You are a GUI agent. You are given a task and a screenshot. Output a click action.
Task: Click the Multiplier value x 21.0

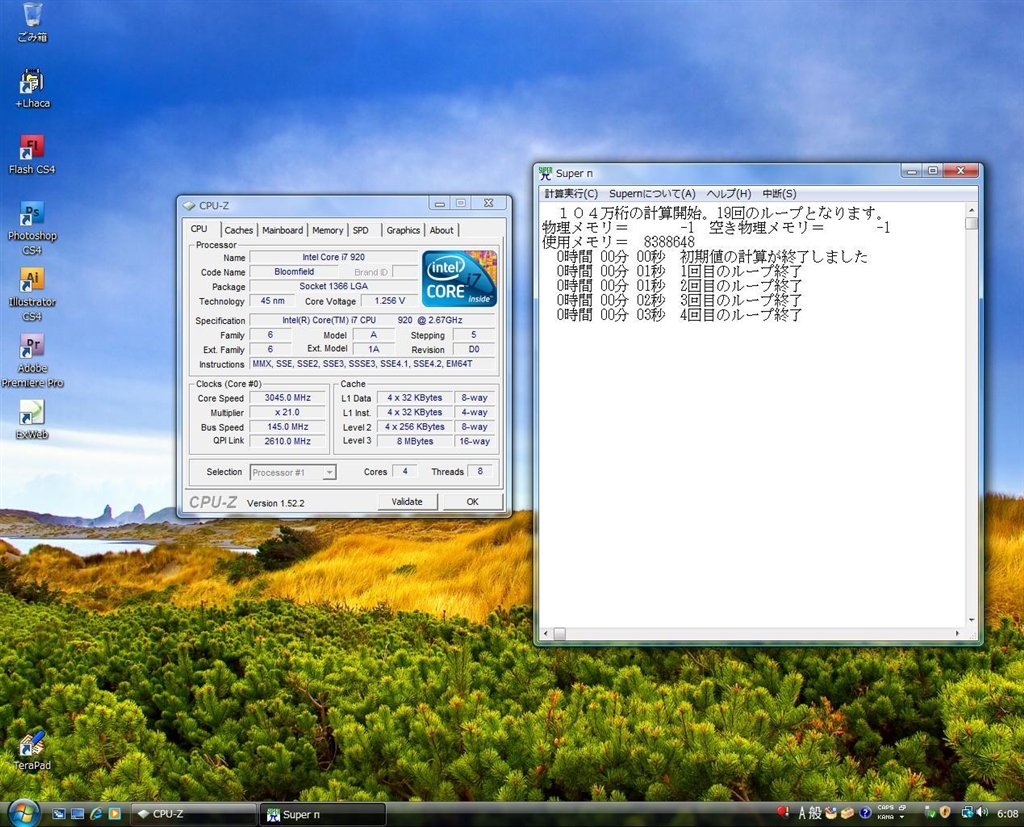point(287,412)
